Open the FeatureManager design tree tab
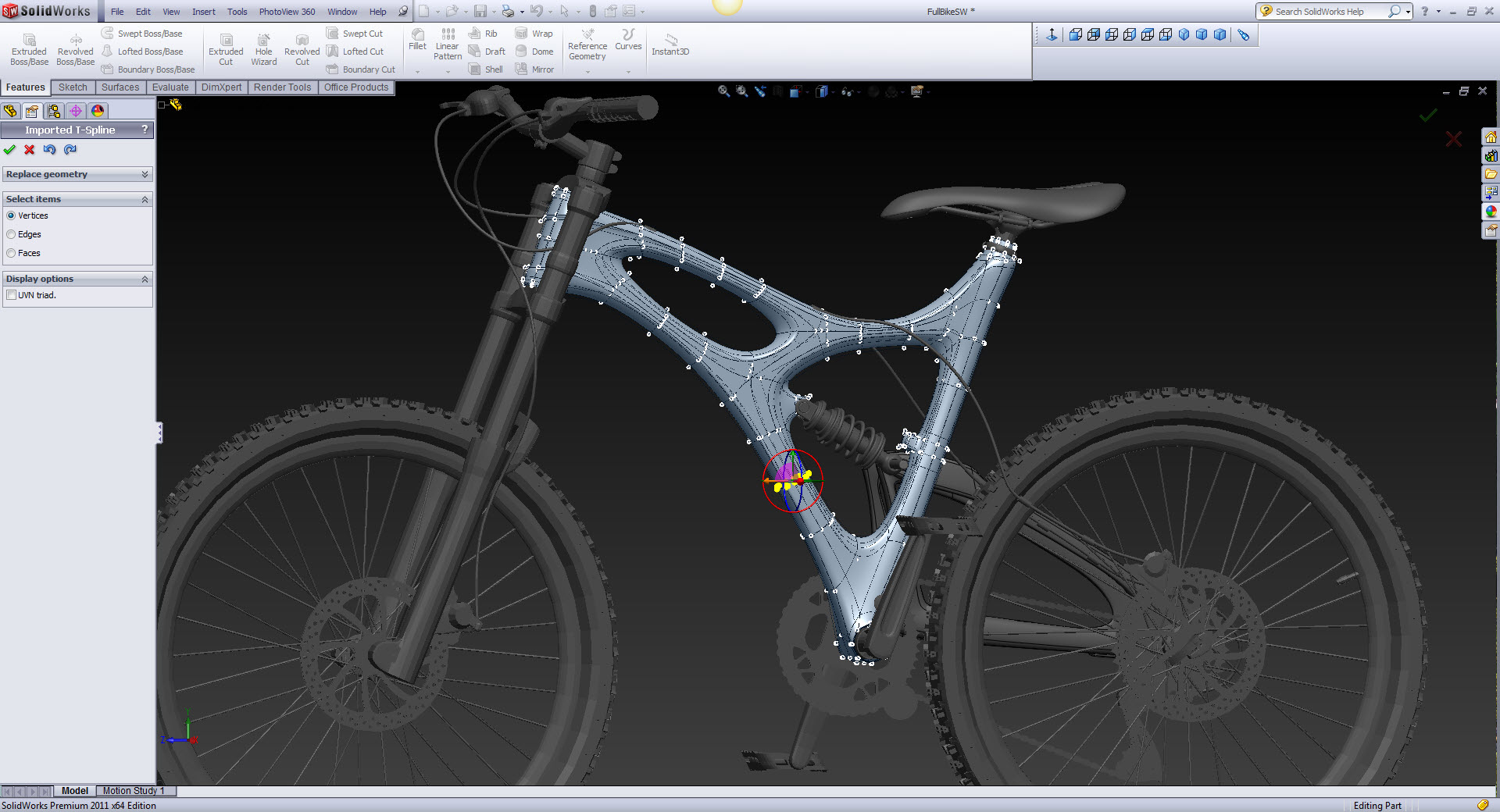The width and height of the screenshot is (1500, 812). 10,111
